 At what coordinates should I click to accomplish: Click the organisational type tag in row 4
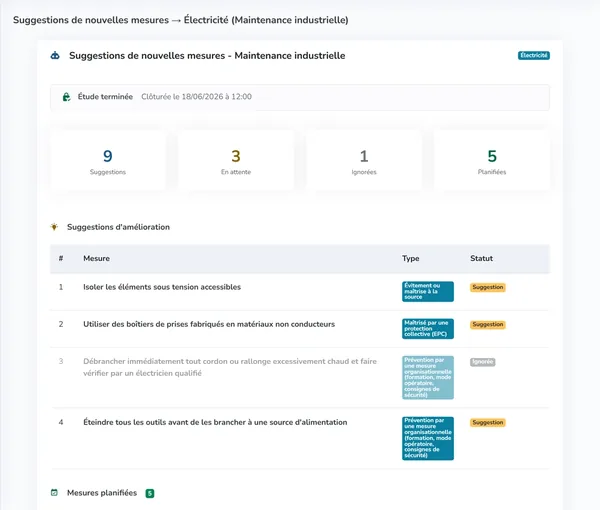[428, 438]
